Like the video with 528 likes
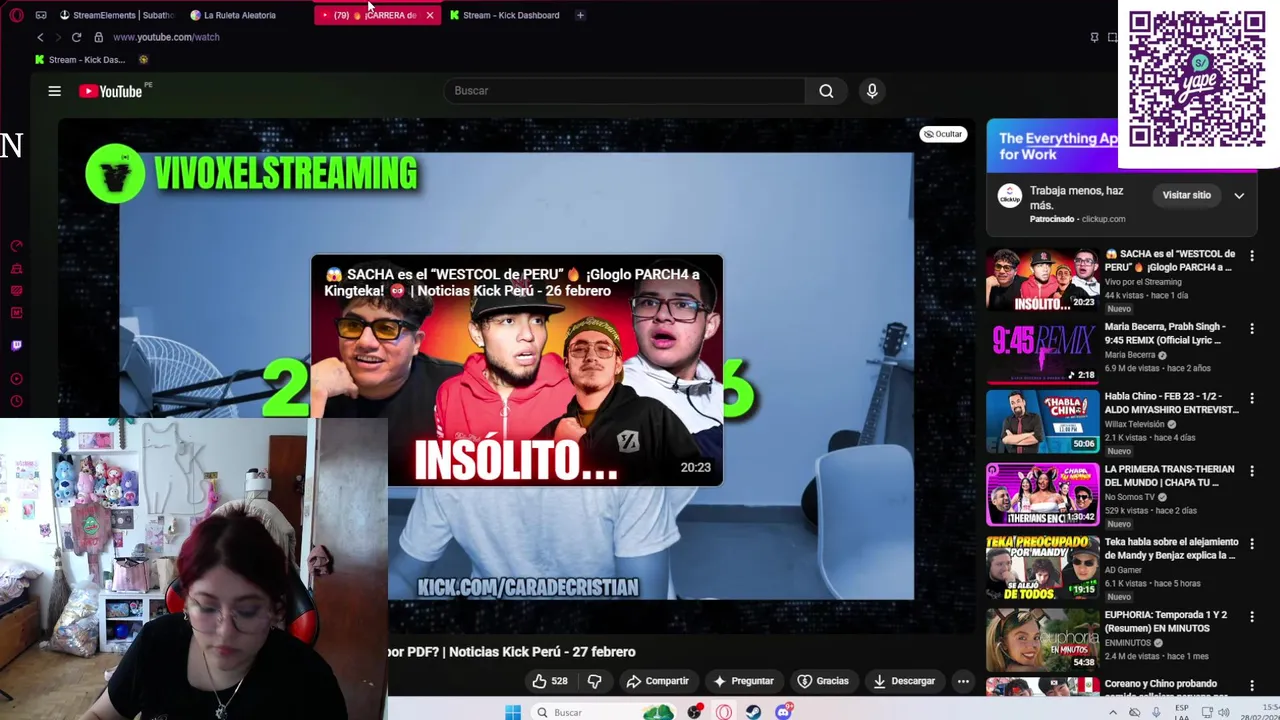1280x720 pixels. tap(550, 681)
